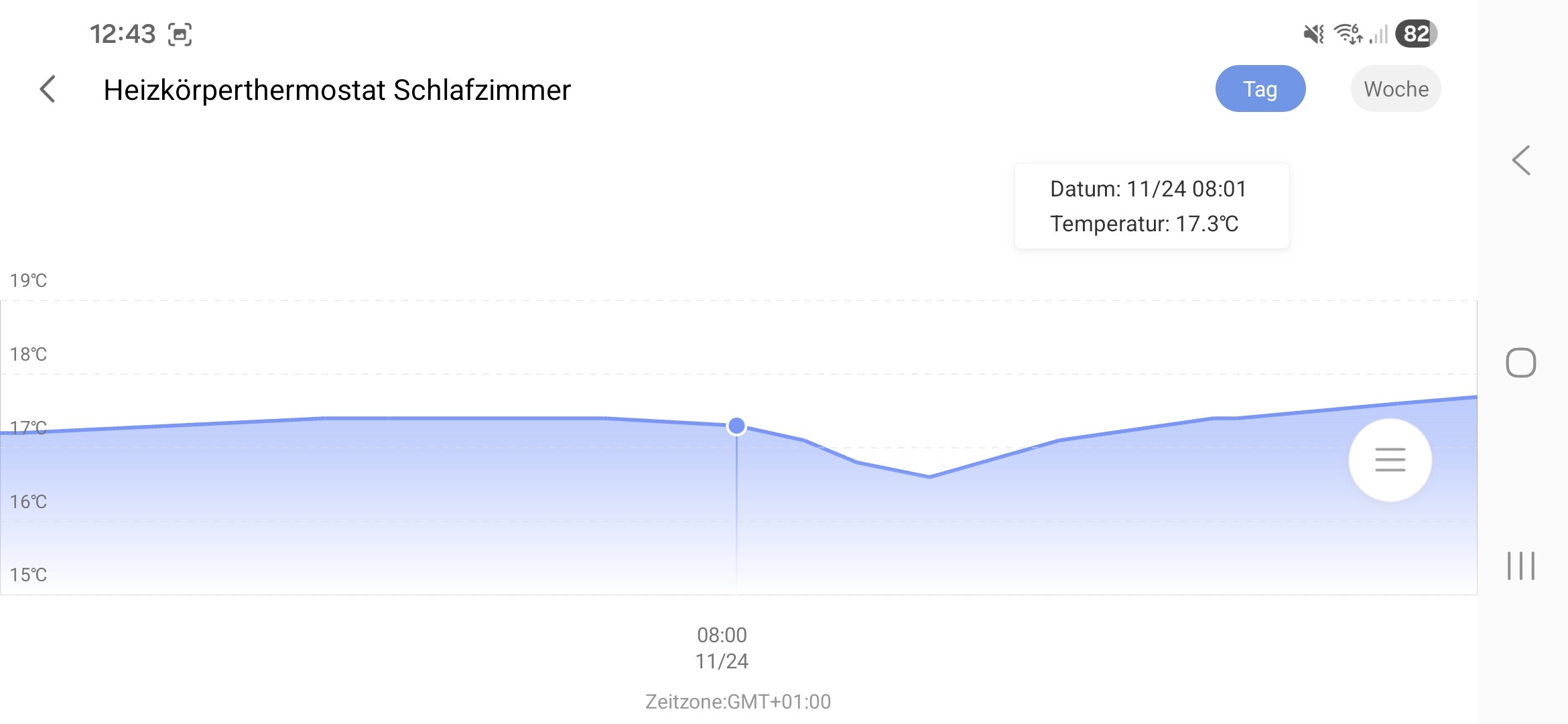Tap the back arrow beside Heizkörperthermostat Schlafzimmer
The image size is (1568, 724).
pos(48,89)
